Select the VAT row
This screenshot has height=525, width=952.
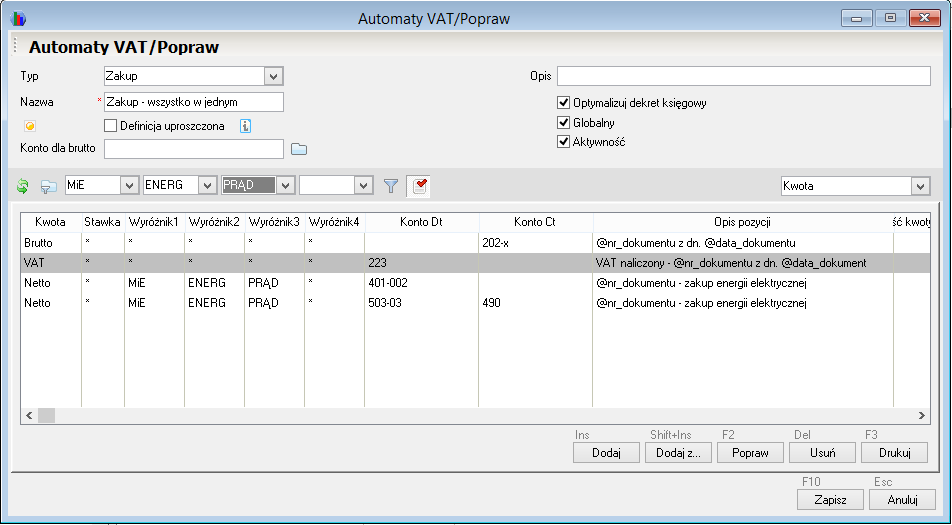[475, 263]
